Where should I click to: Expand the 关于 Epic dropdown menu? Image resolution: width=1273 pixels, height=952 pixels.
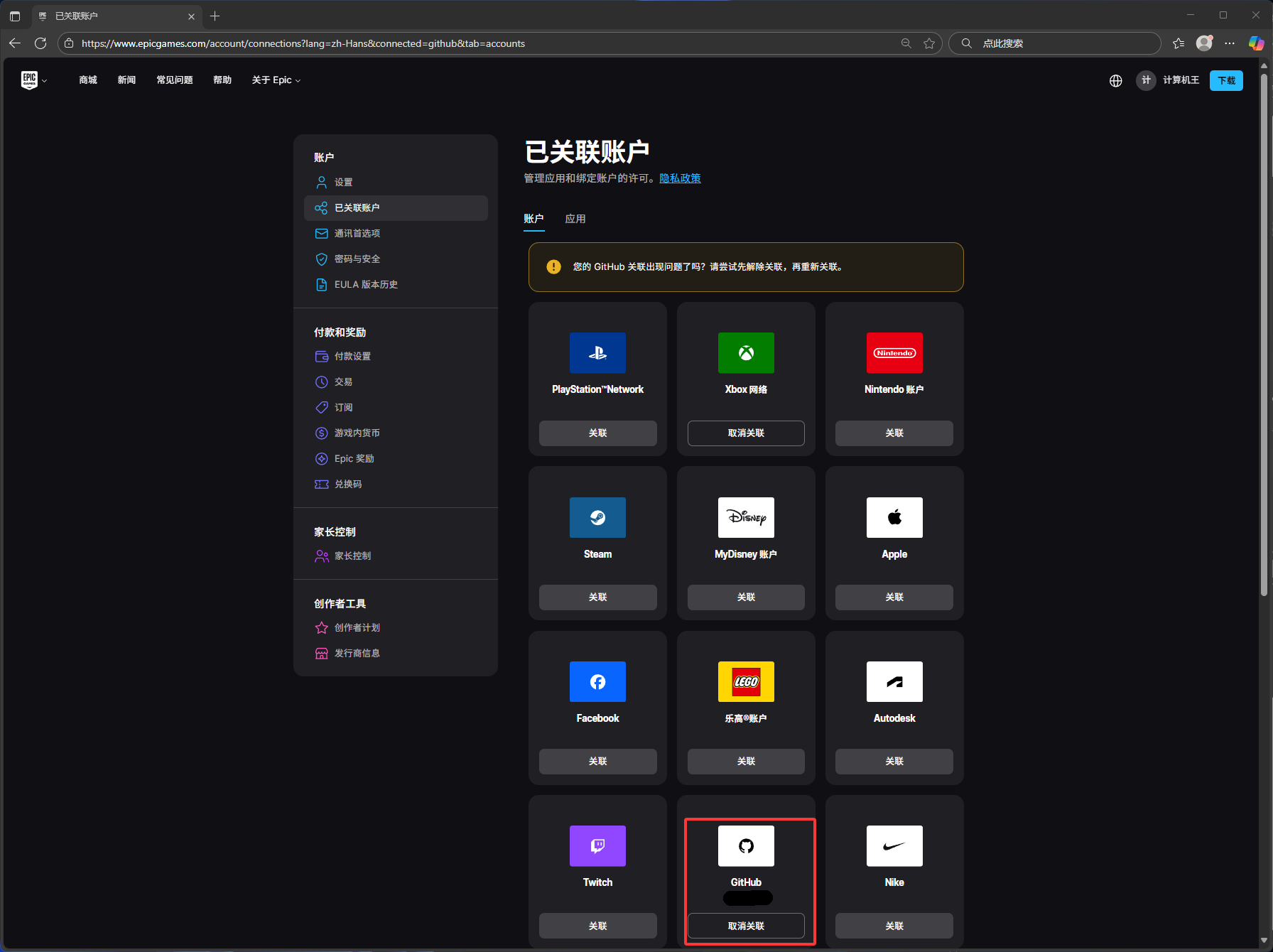(x=276, y=80)
